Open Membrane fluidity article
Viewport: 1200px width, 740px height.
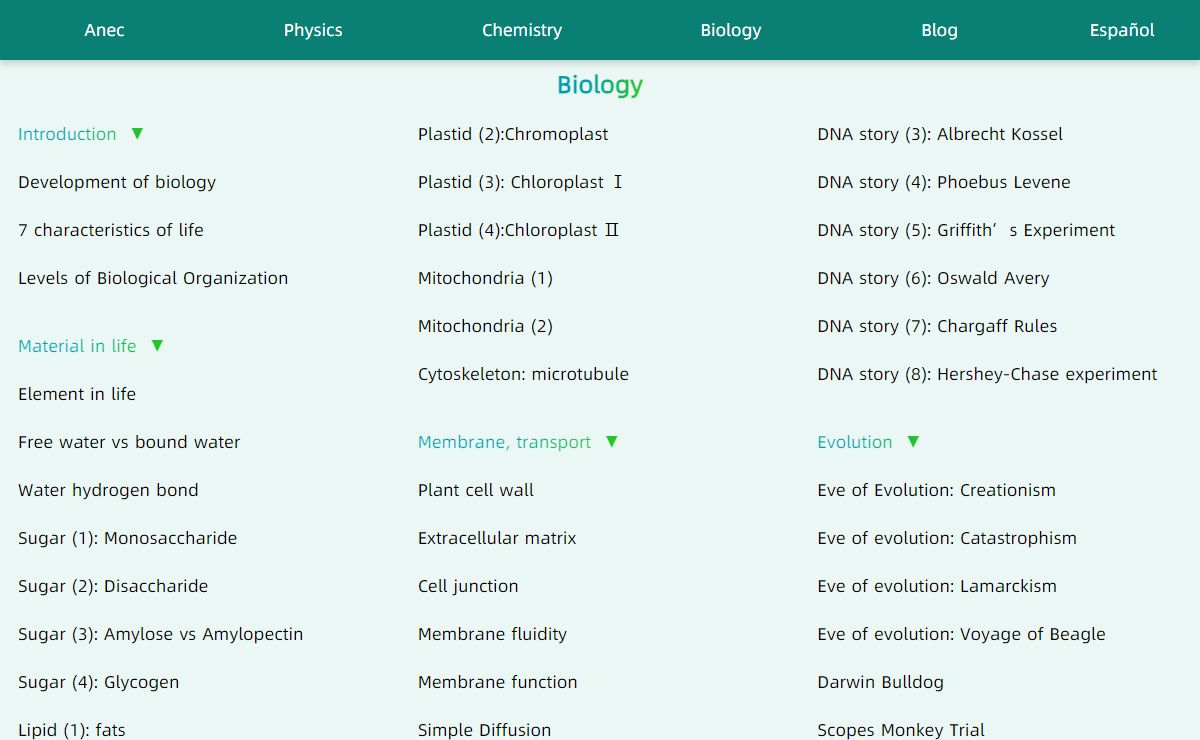coord(492,634)
